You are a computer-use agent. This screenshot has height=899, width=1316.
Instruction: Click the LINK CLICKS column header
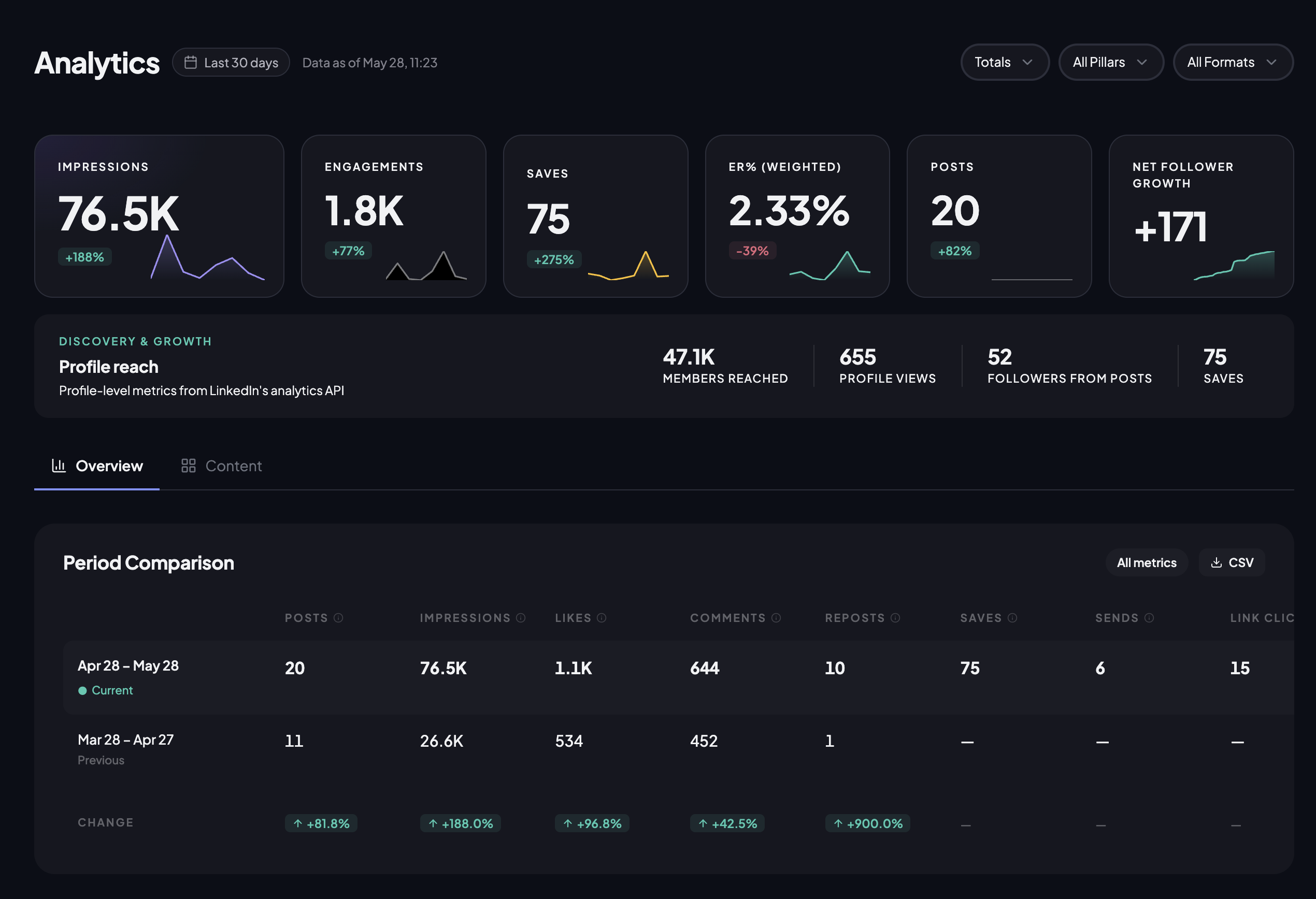(1262, 618)
